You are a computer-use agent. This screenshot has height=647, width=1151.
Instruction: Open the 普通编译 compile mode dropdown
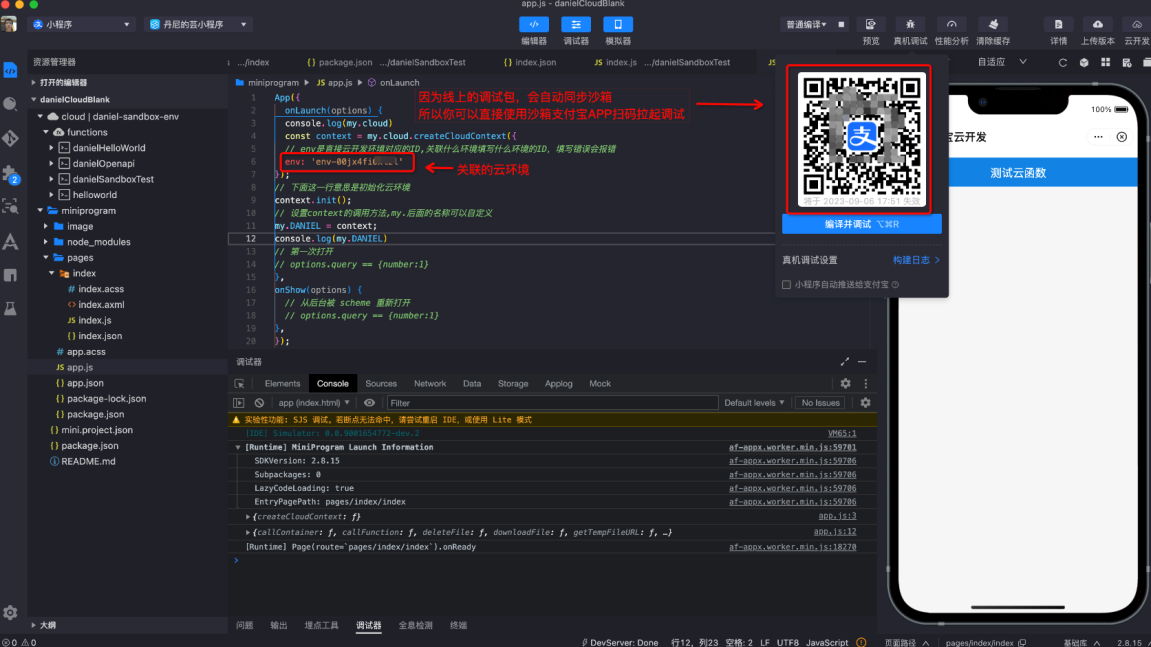click(806, 24)
